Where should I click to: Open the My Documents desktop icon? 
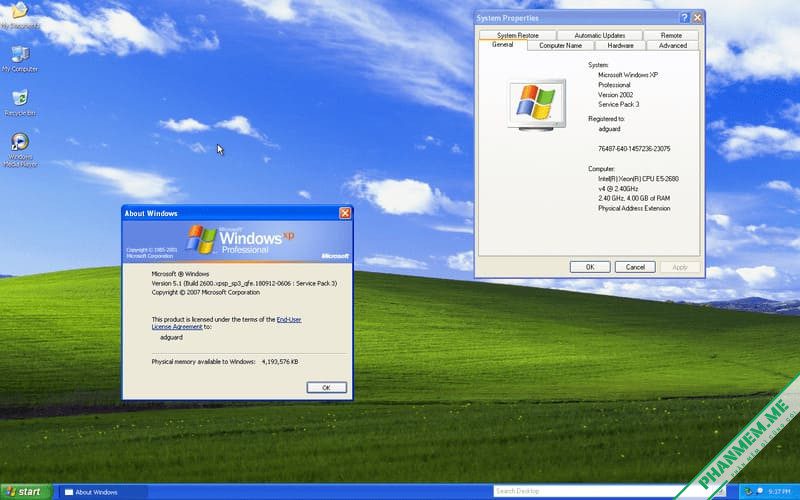coord(19,15)
